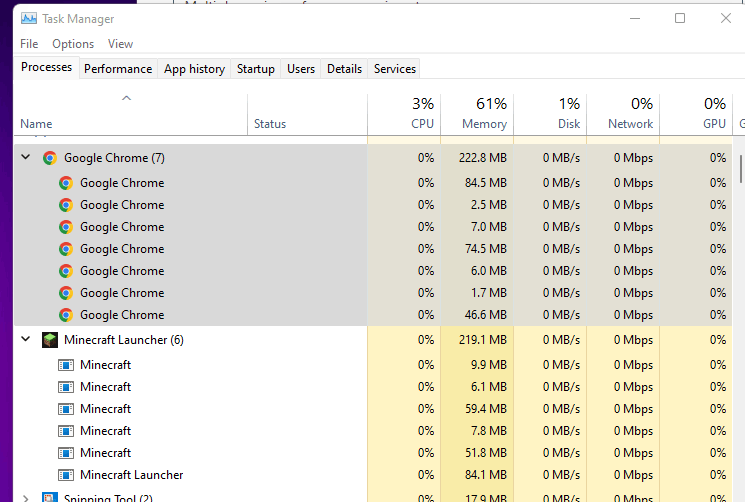This screenshot has width=745, height=502.
Task: Click the process icon of Minecraft 6.1 MB row
Action: (x=66, y=387)
